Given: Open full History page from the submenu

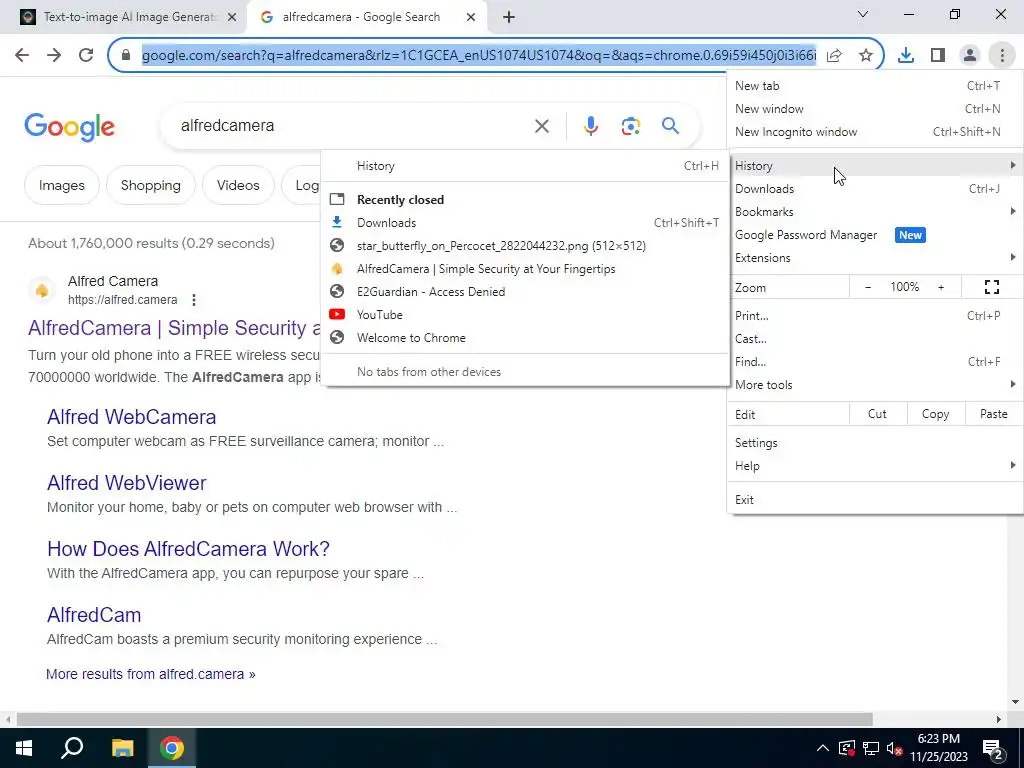Looking at the screenshot, I should tap(525, 166).
